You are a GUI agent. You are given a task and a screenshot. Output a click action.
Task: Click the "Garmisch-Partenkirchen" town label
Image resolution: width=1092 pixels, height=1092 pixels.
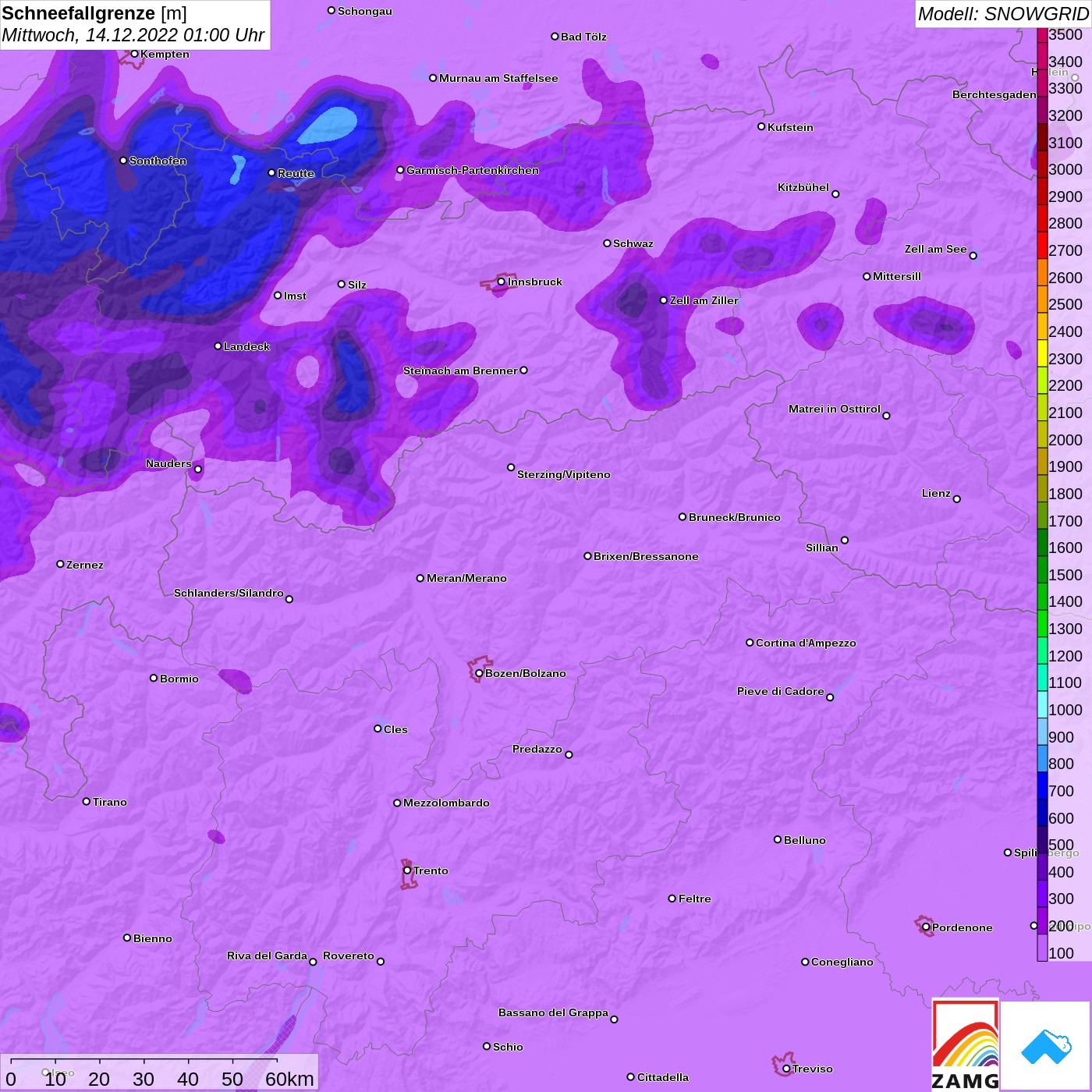pyautogui.click(x=473, y=170)
